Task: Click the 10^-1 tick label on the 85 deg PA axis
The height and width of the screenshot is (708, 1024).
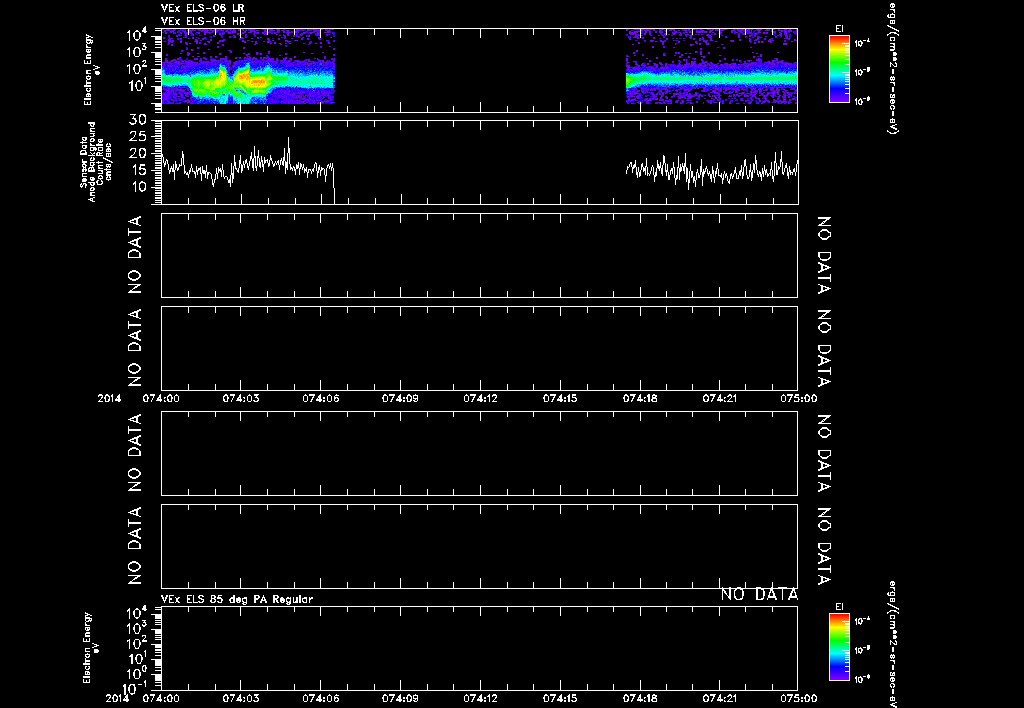Action: [x=136, y=688]
